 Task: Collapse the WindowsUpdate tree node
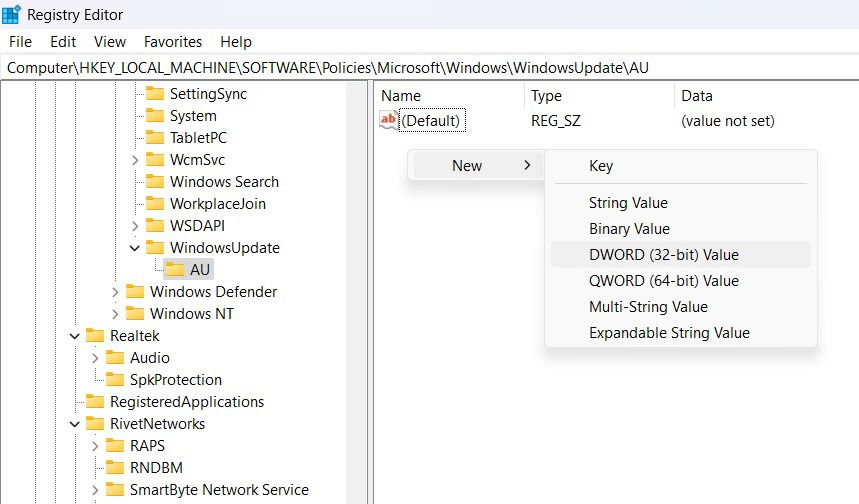(135, 248)
